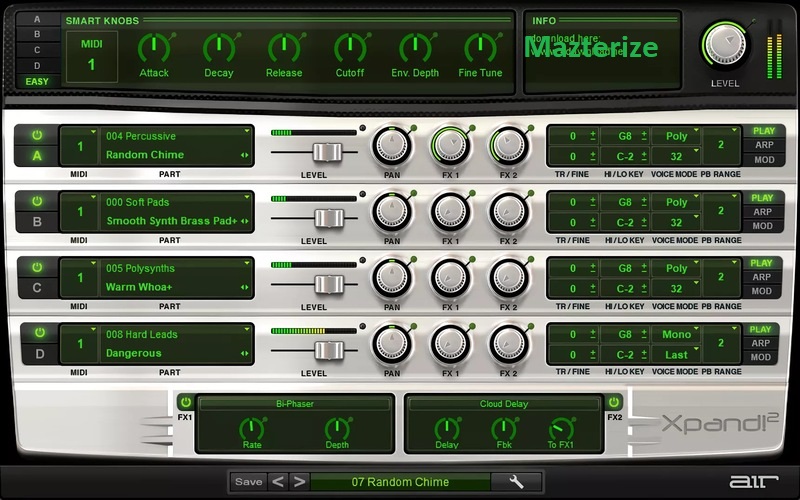Disable the FX1 power button

185,402
